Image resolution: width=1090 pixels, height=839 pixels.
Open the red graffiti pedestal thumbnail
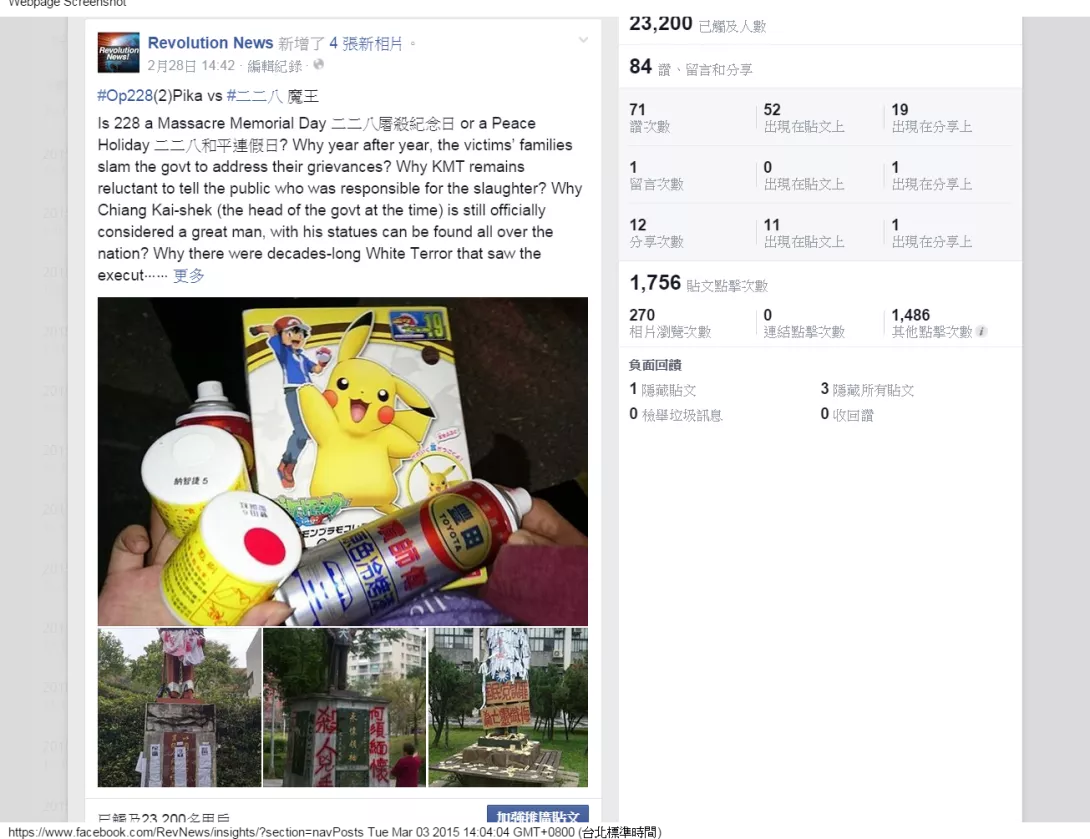pos(344,708)
